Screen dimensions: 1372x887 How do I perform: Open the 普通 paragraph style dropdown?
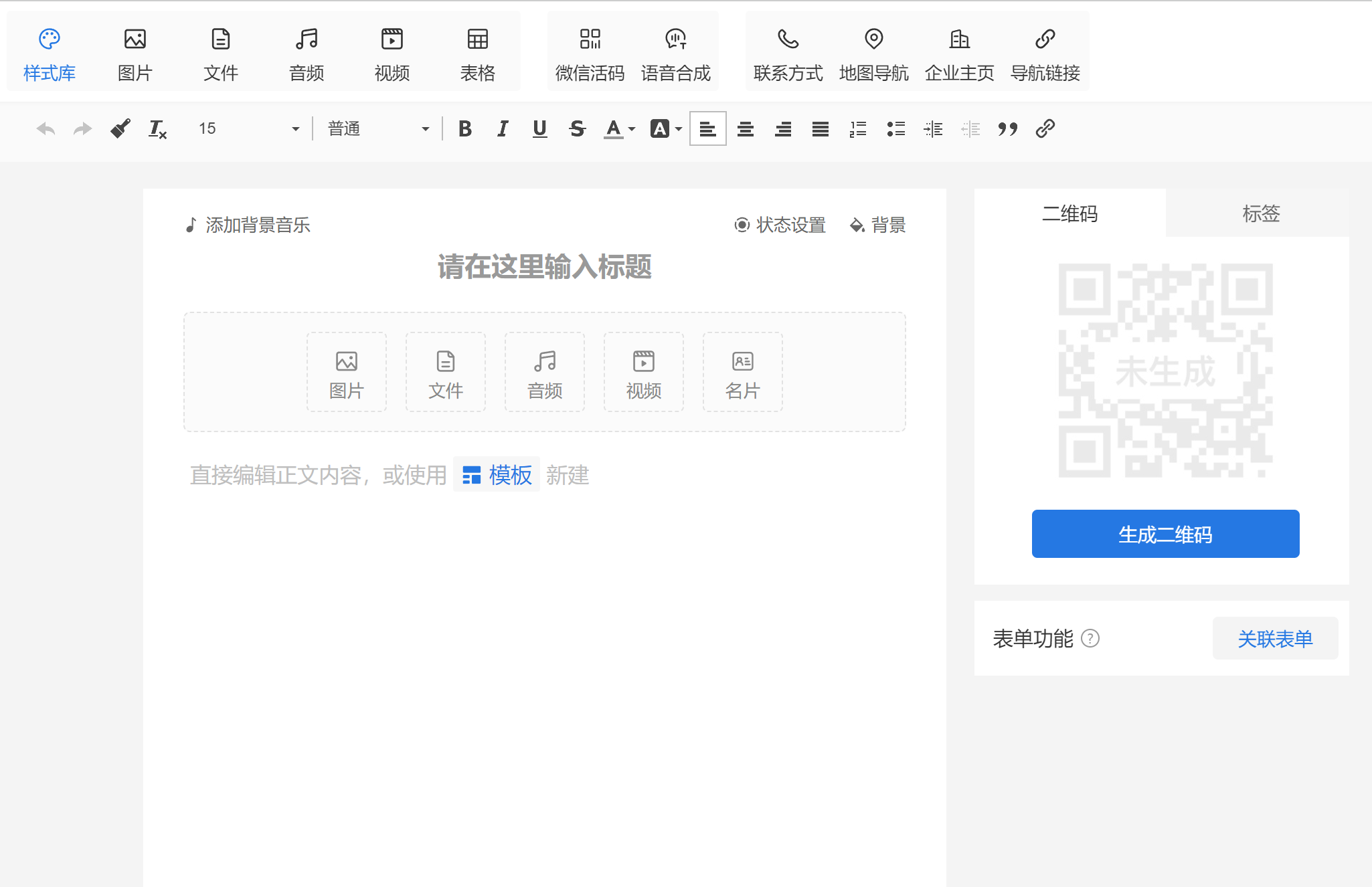(x=379, y=128)
